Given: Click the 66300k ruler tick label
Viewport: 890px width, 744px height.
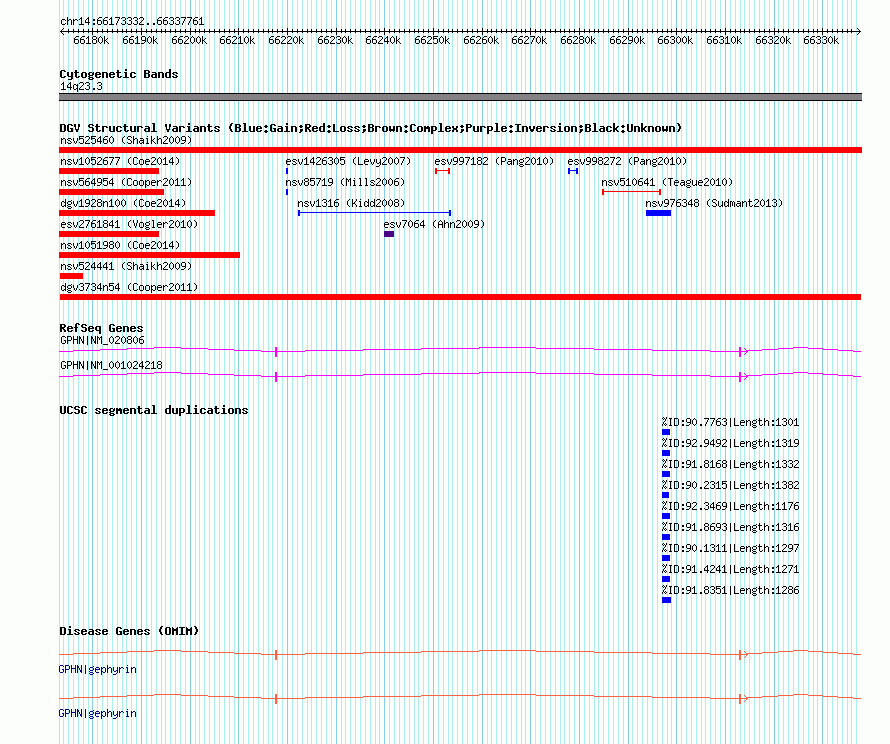Looking at the screenshot, I should click(x=675, y=40).
